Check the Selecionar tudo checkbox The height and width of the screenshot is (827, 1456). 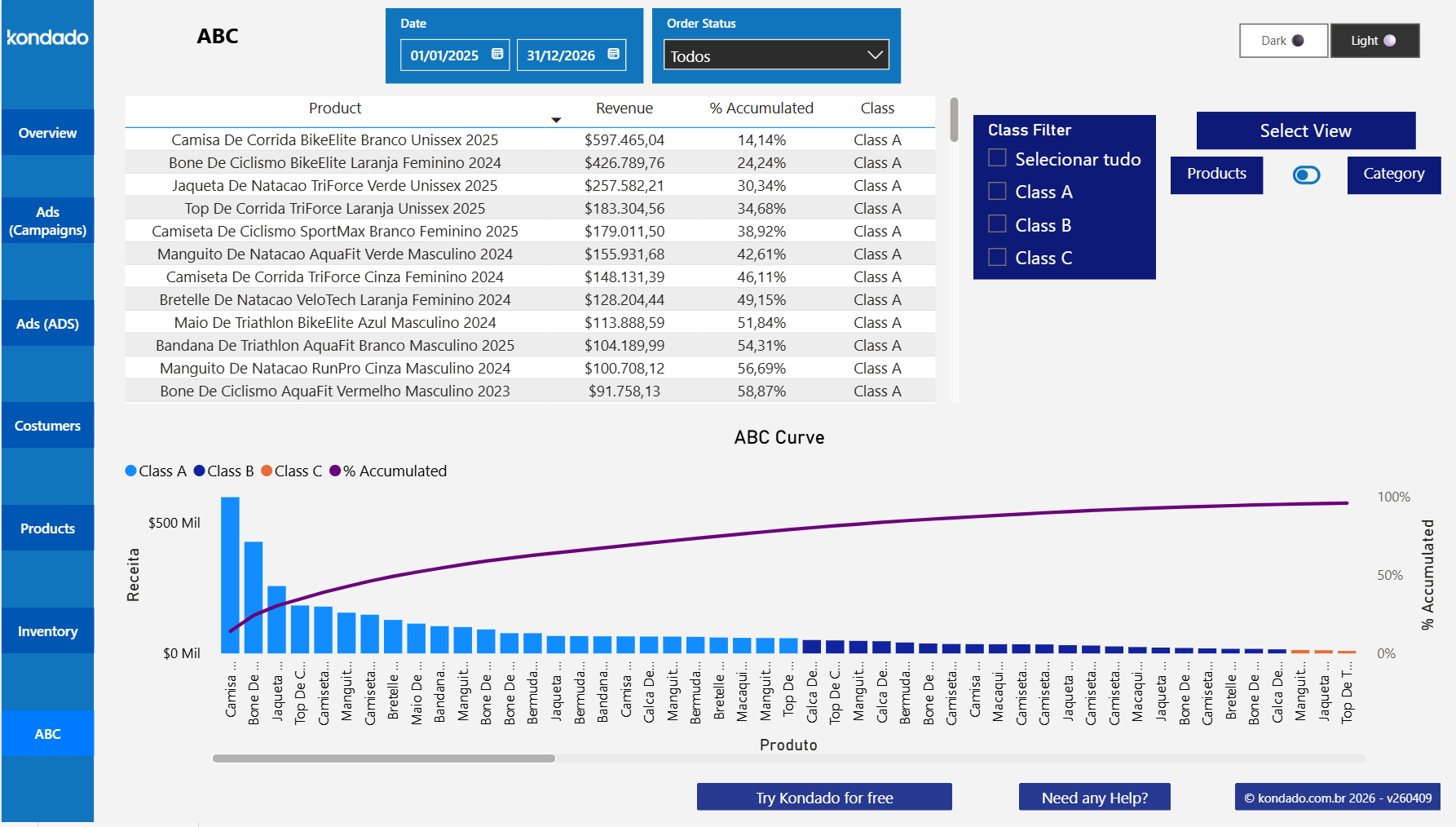point(996,157)
